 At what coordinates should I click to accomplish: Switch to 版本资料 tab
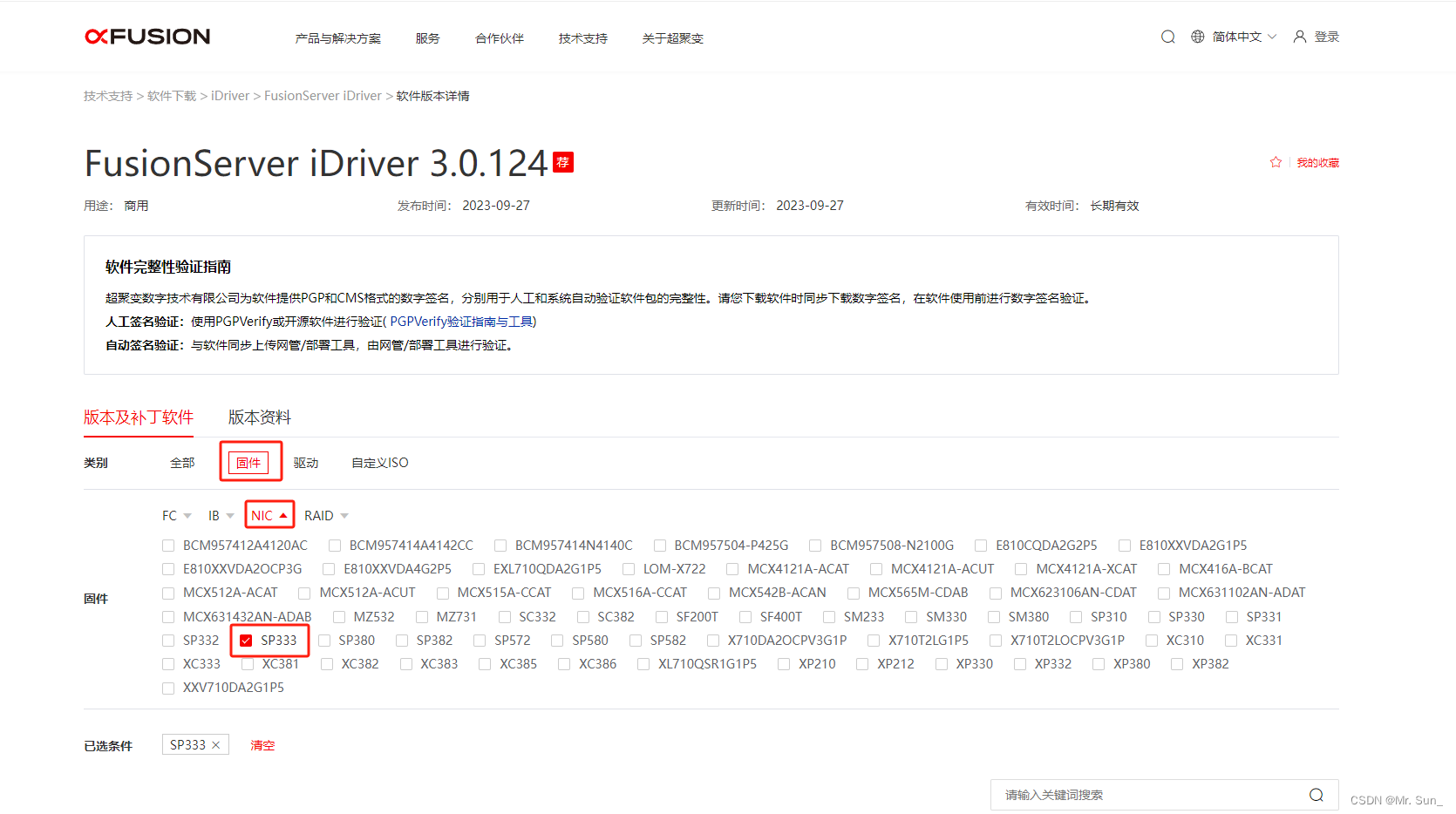click(x=260, y=417)
